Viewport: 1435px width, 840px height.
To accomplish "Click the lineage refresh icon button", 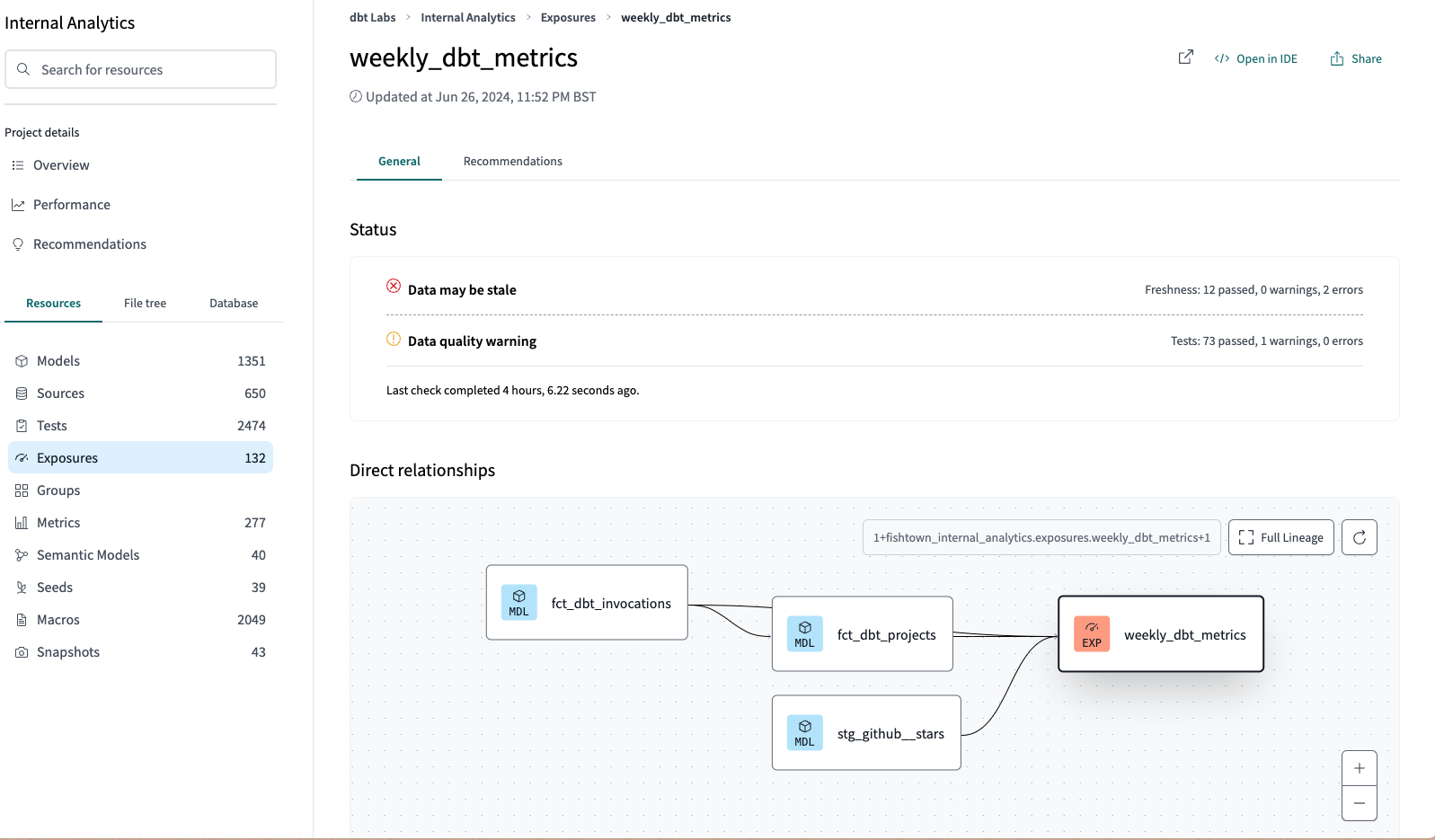I will pos(1359,537).
